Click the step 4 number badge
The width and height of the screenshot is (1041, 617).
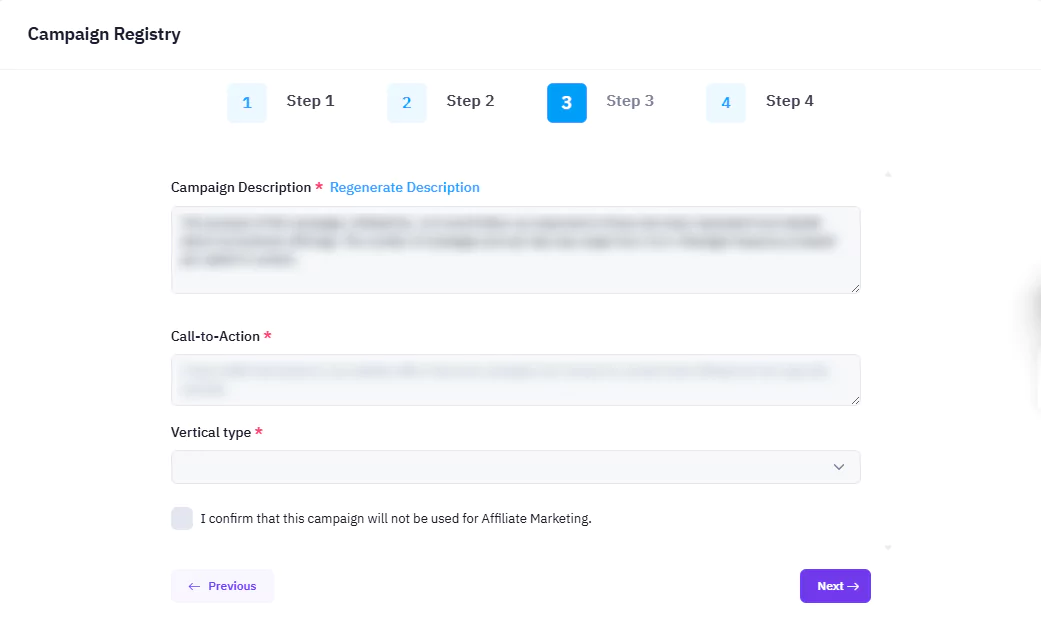[x=726, y=103]
